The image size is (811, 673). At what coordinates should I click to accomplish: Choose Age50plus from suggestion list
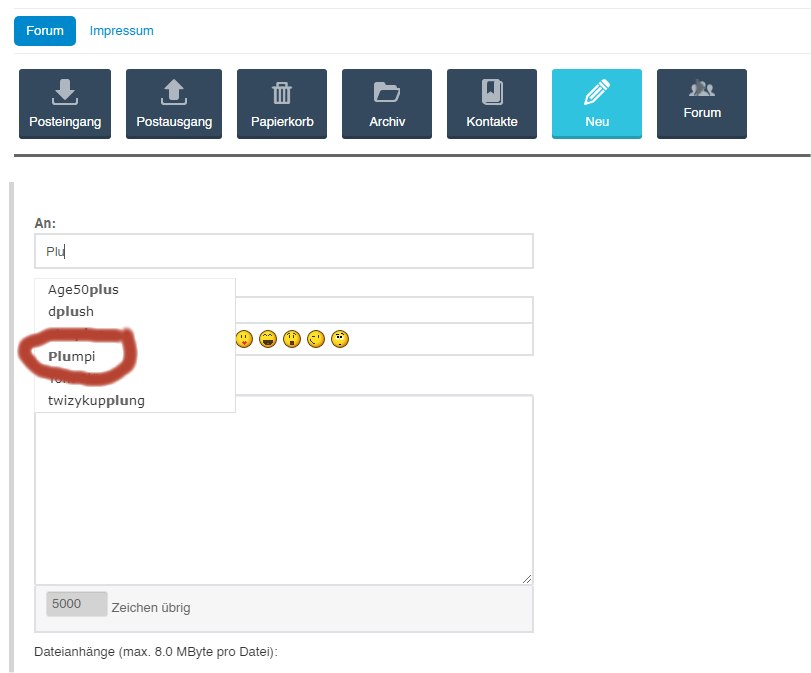click(x=83, y=290)
